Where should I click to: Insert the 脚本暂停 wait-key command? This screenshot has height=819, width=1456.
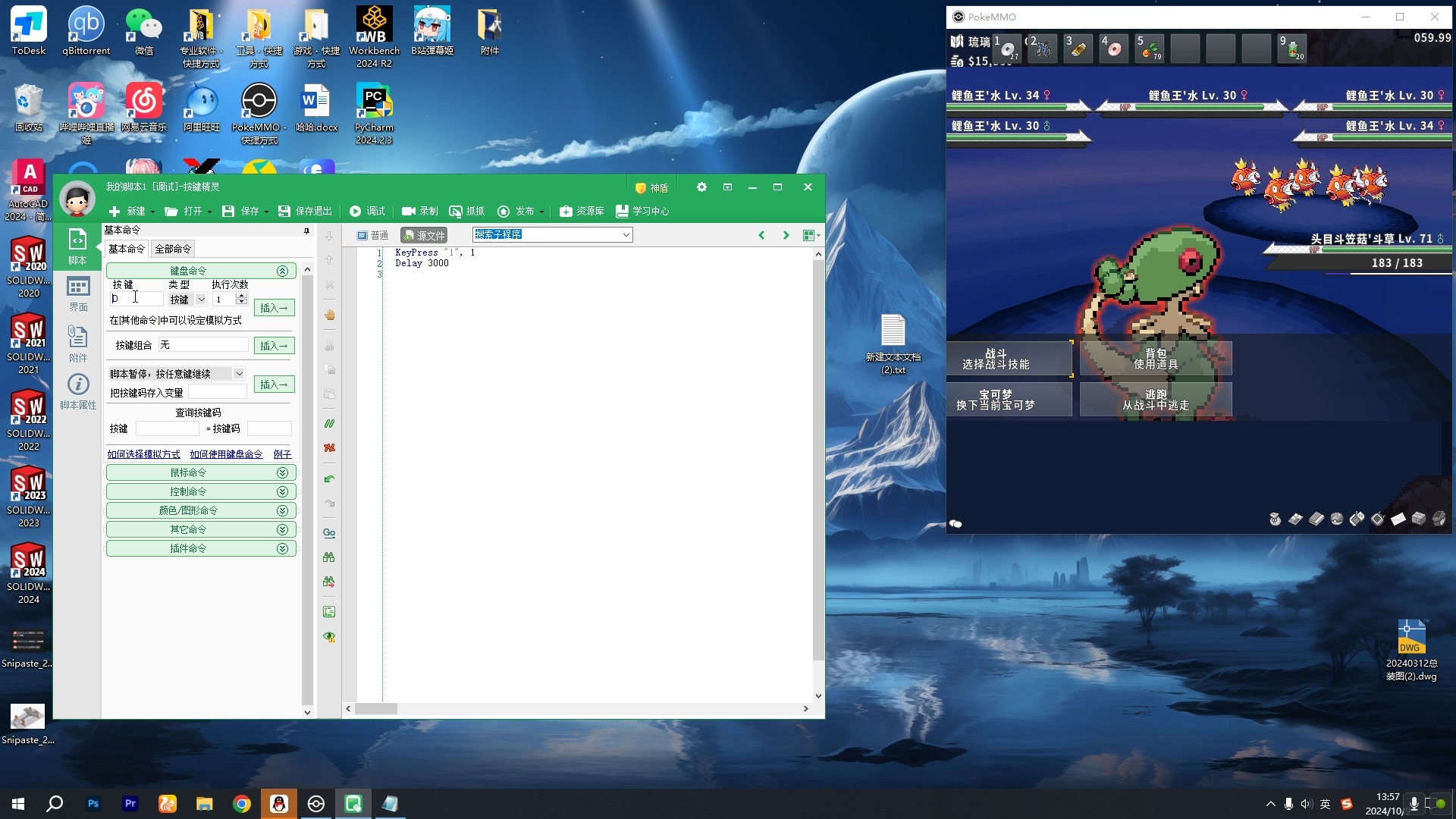click(274, 384)
